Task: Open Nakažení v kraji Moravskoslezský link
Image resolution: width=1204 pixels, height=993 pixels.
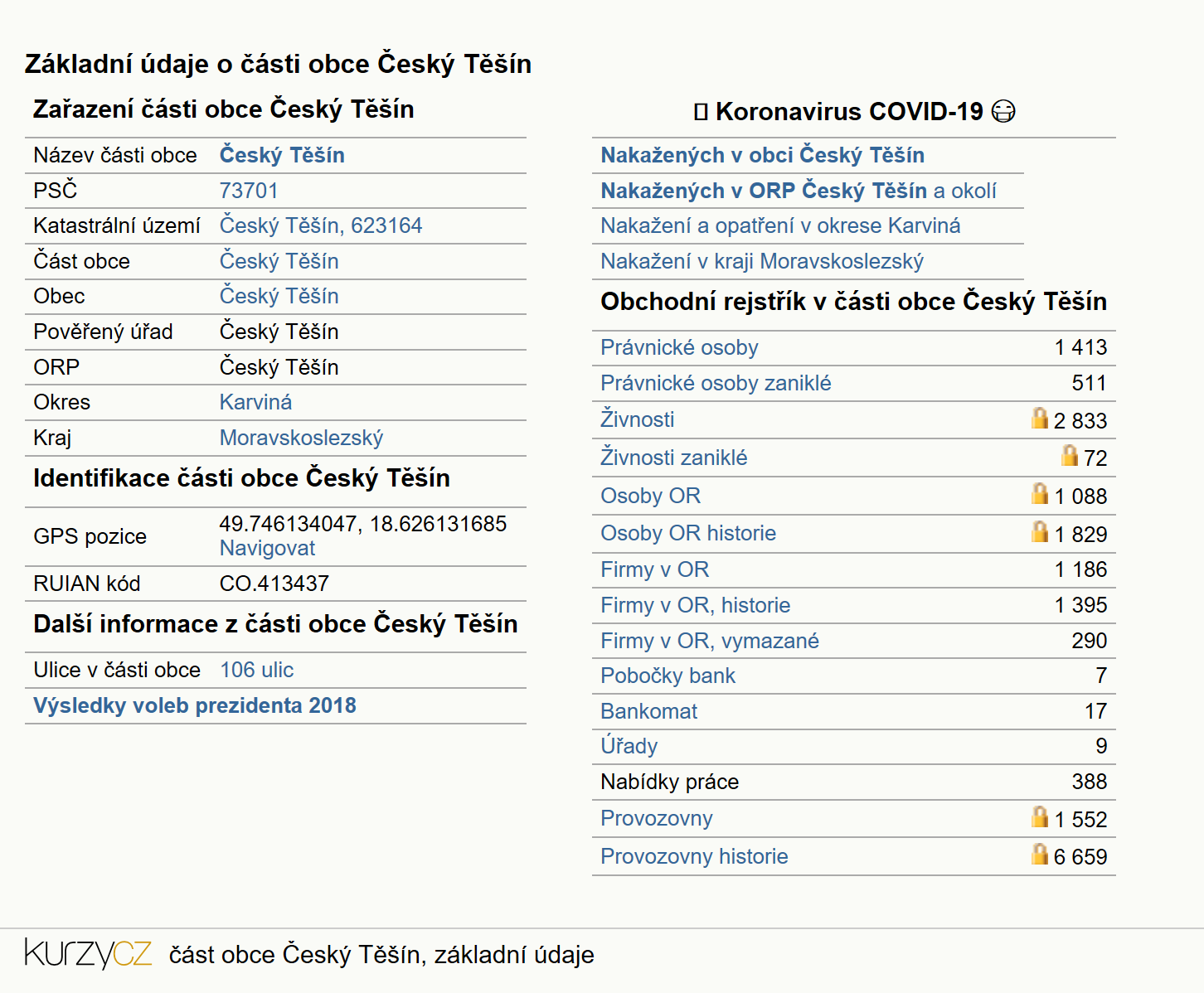Action: click(762, 261)
